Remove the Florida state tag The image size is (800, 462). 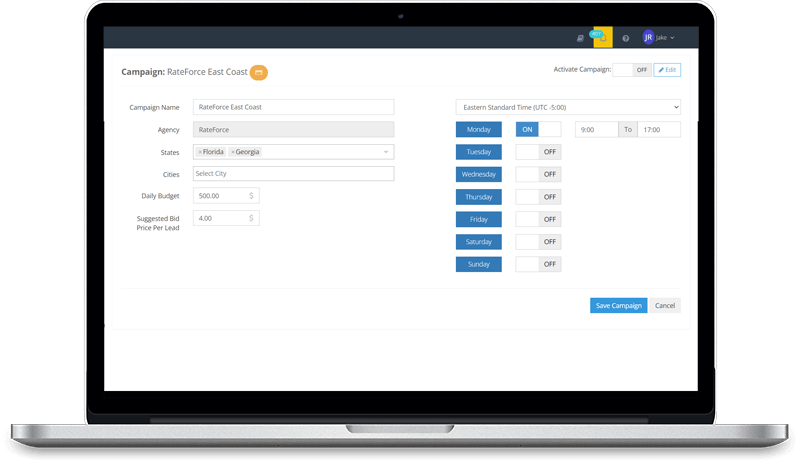tap(200, 152)
